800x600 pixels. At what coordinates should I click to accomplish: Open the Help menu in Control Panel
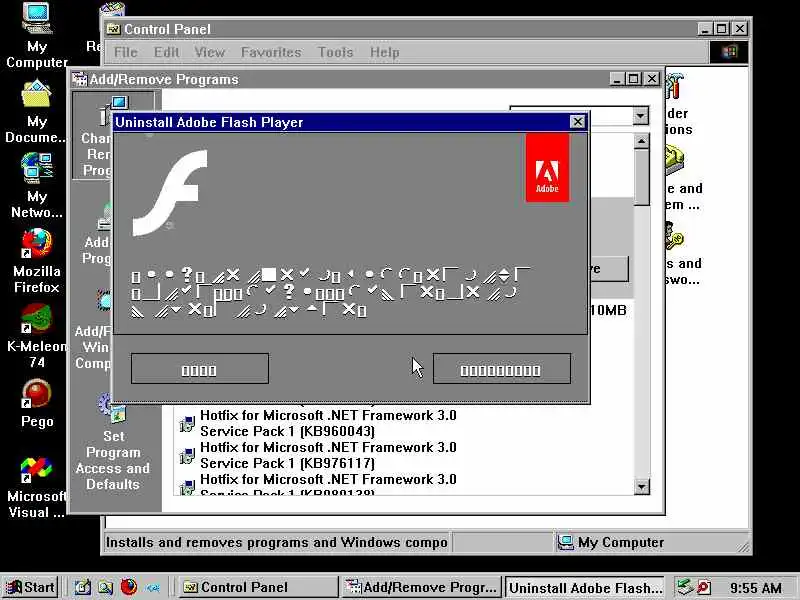click(384, 52)
